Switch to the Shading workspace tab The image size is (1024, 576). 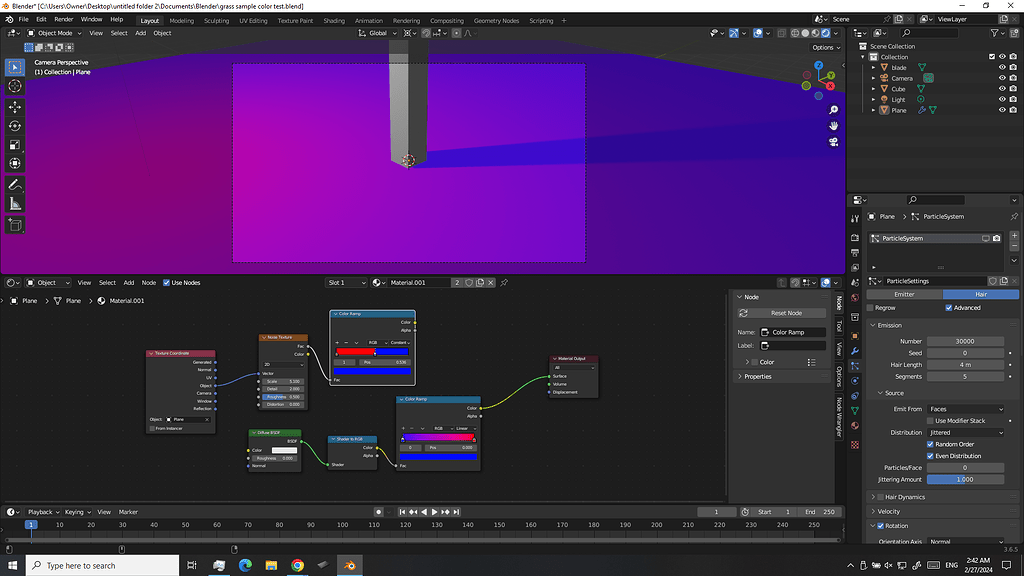click(334, 21)
